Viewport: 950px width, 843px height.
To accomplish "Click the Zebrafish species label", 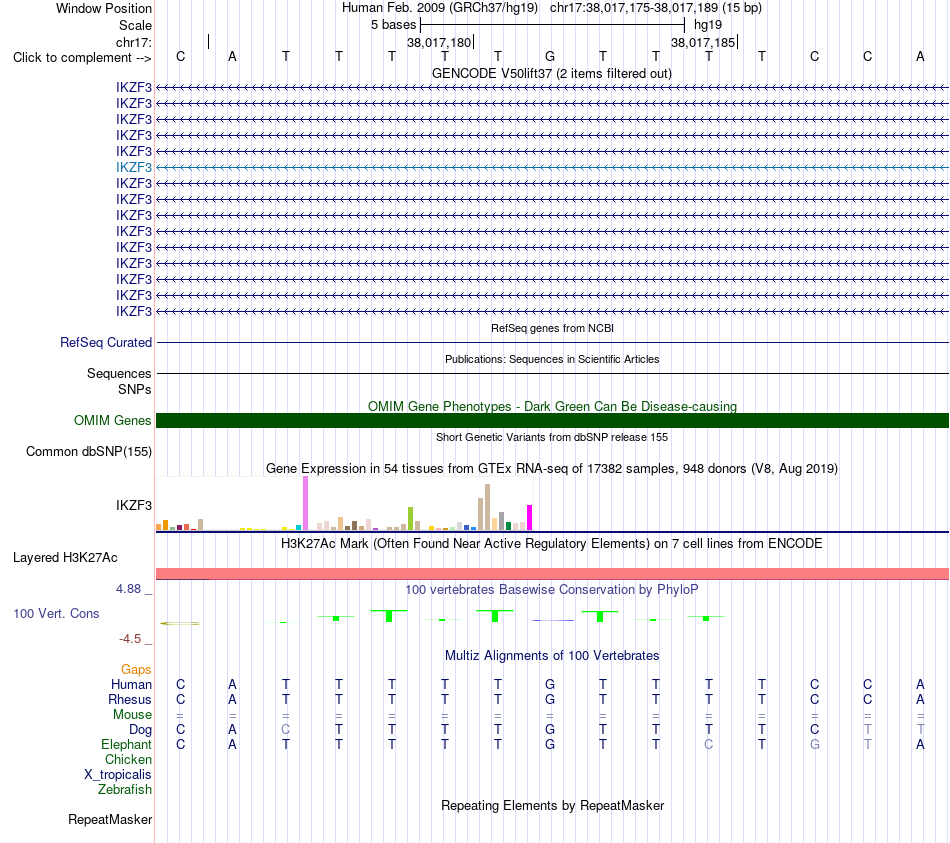I will pyautogui.click(x=125, y=790).
